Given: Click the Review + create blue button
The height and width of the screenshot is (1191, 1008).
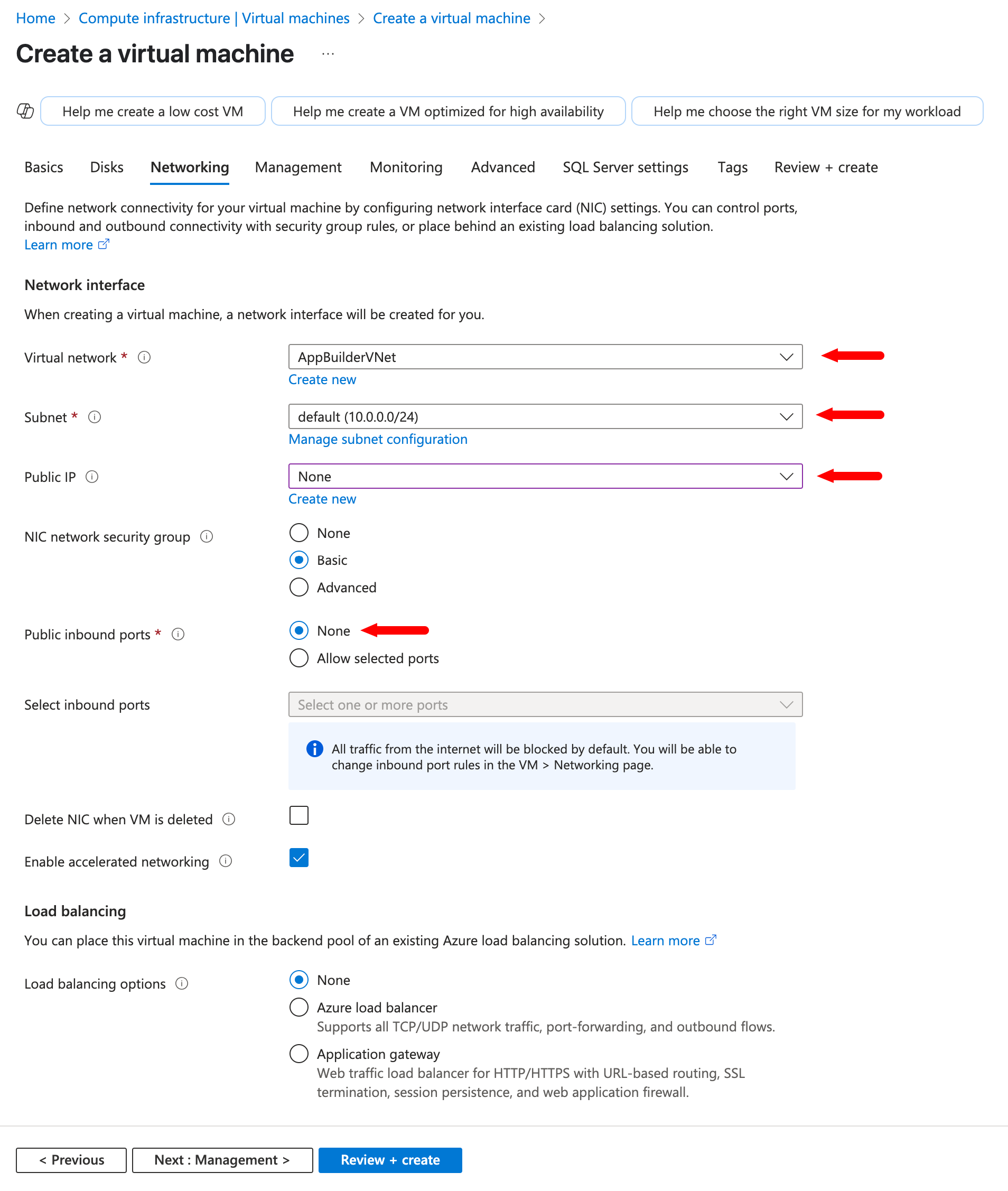Looking at the screenshot, I should [x=390, y=1160].
